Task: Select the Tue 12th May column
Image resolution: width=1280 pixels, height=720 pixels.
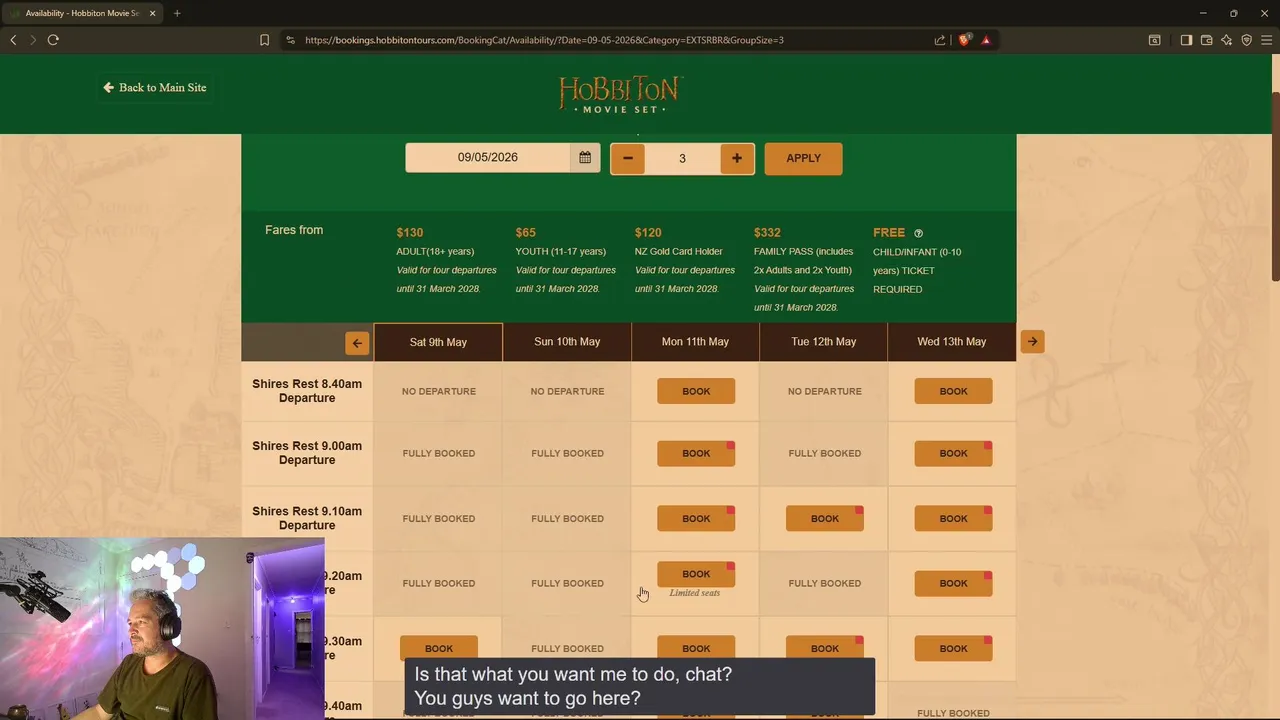Action: pos(824,342)
